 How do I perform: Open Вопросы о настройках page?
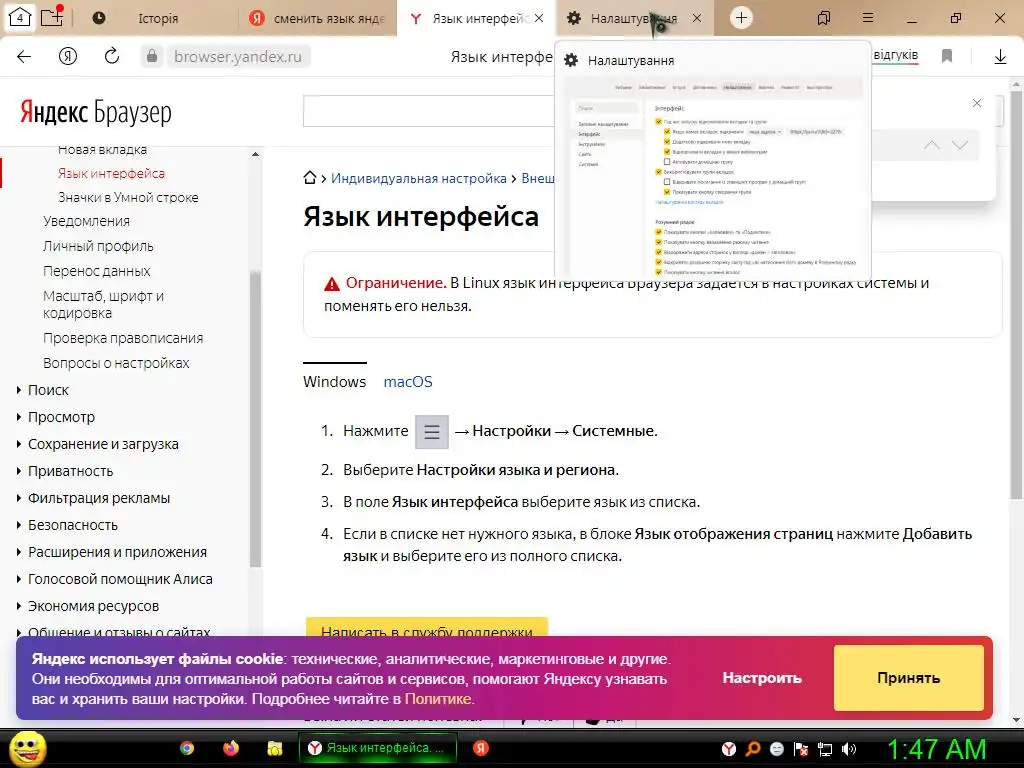point(116,363)
